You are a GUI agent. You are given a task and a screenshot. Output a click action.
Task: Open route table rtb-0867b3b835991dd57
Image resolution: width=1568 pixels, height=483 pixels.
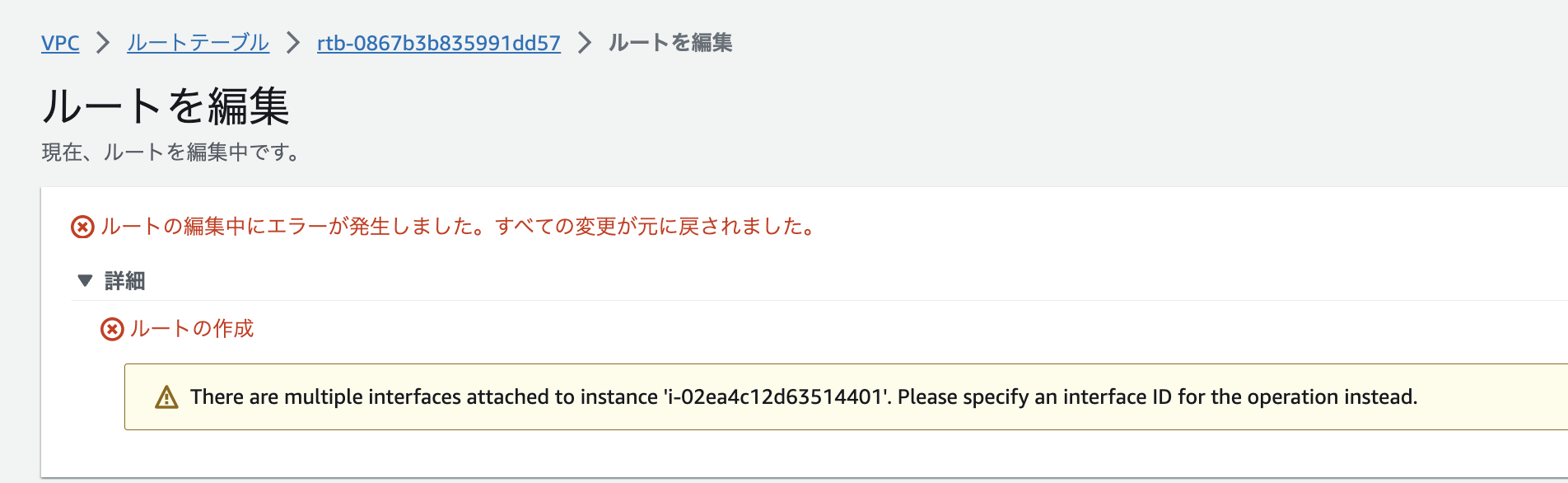coord(438,42)
